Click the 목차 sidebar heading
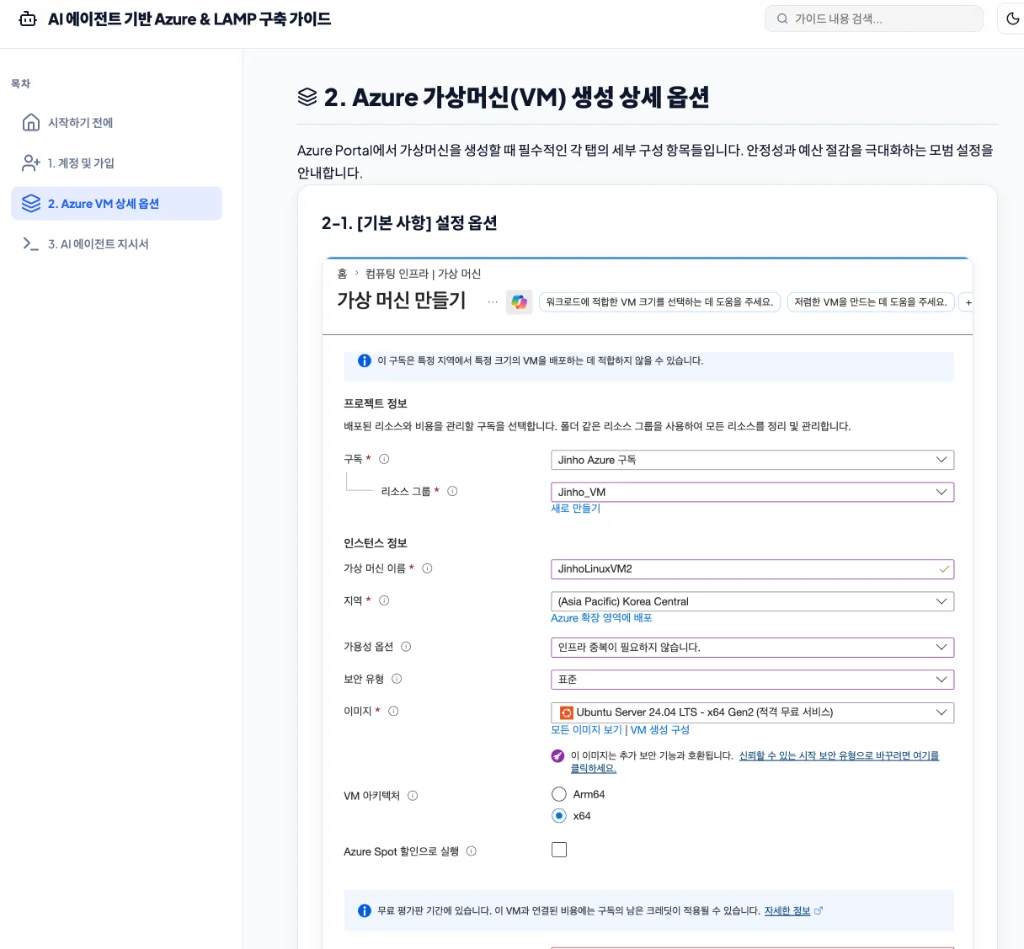Viewport: 1024px width, 949px height. 20,84
